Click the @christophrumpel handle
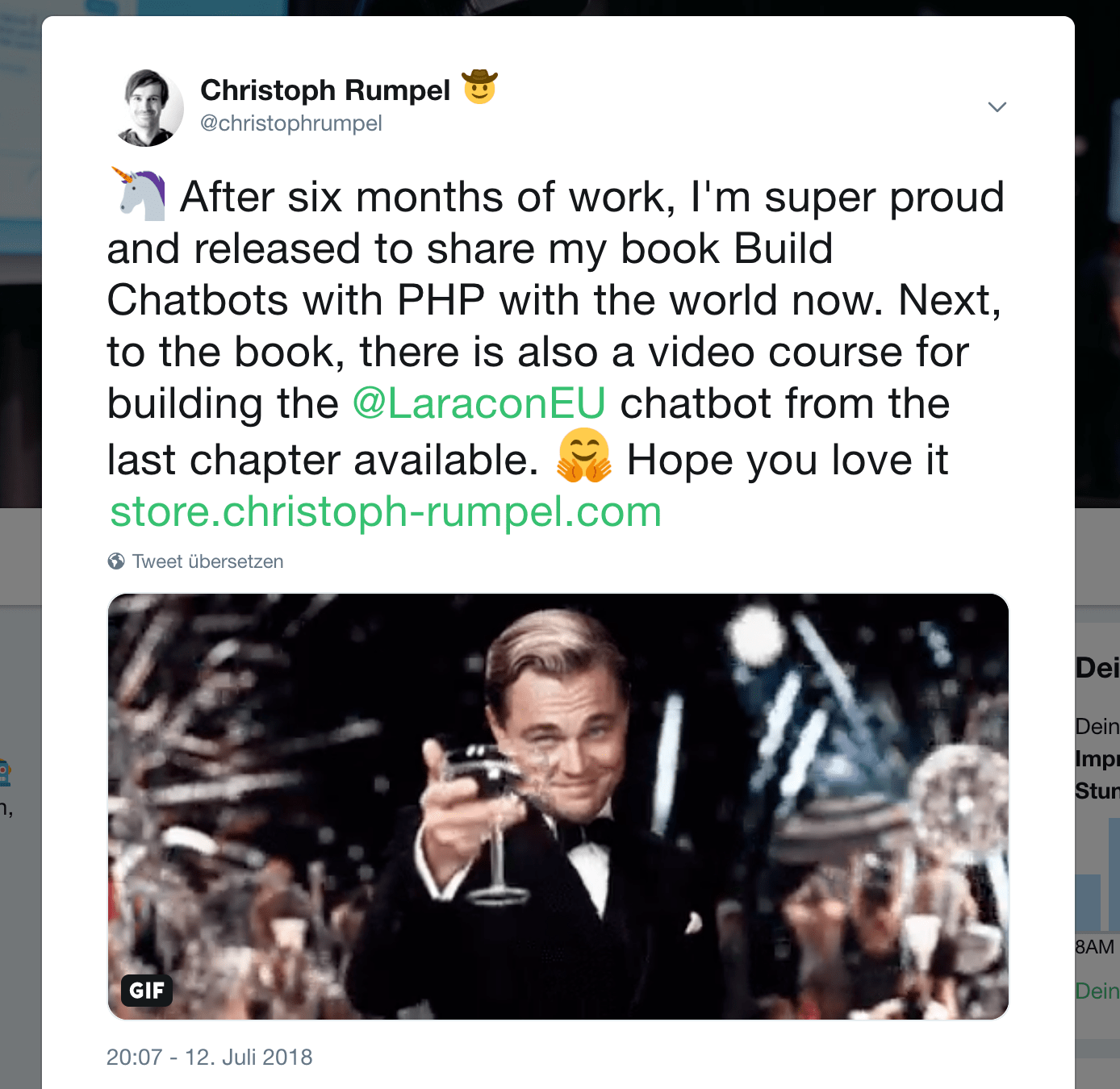This screenshot has height=1089, width=1120. [290, 123]
